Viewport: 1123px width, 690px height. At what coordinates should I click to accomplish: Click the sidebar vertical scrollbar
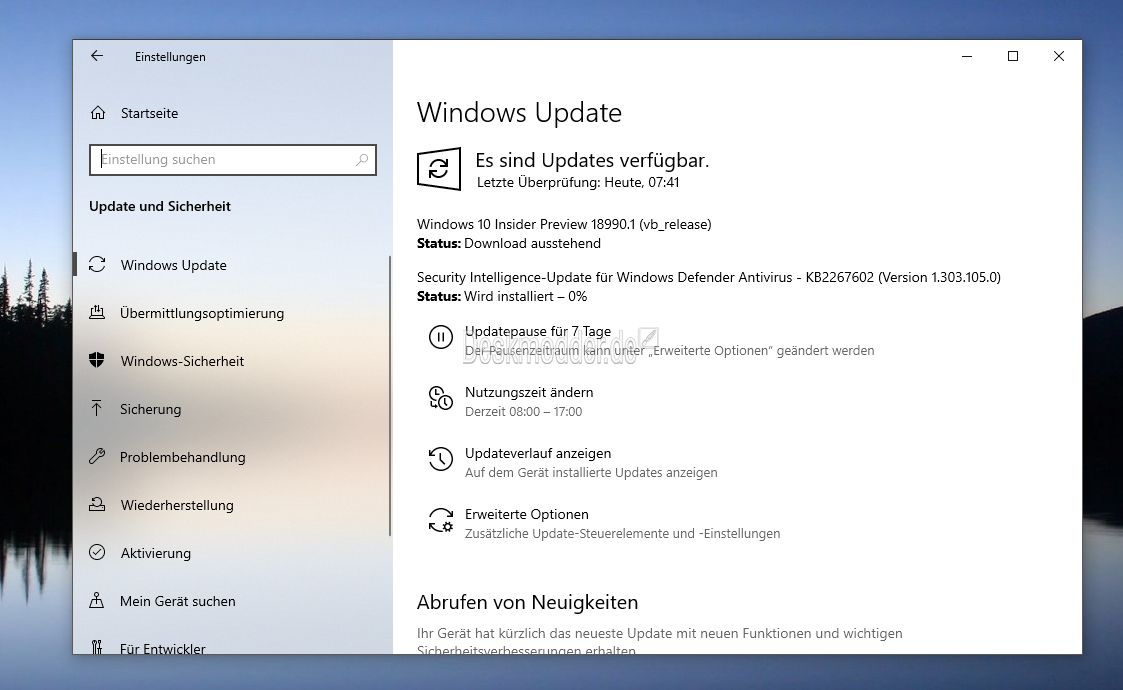tap(390, 396)
